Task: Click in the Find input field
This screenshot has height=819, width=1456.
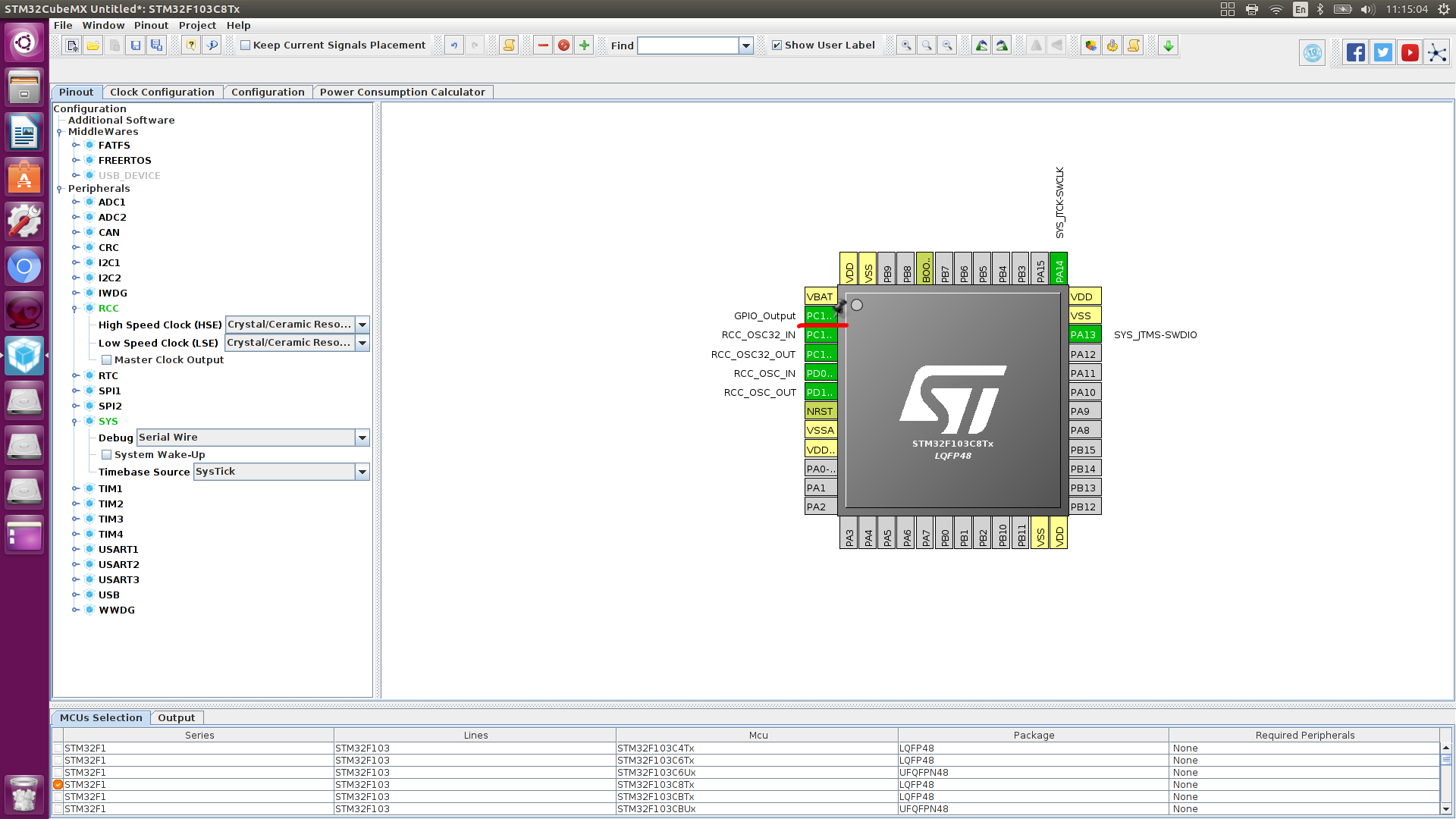Action: tap(688, 45)
